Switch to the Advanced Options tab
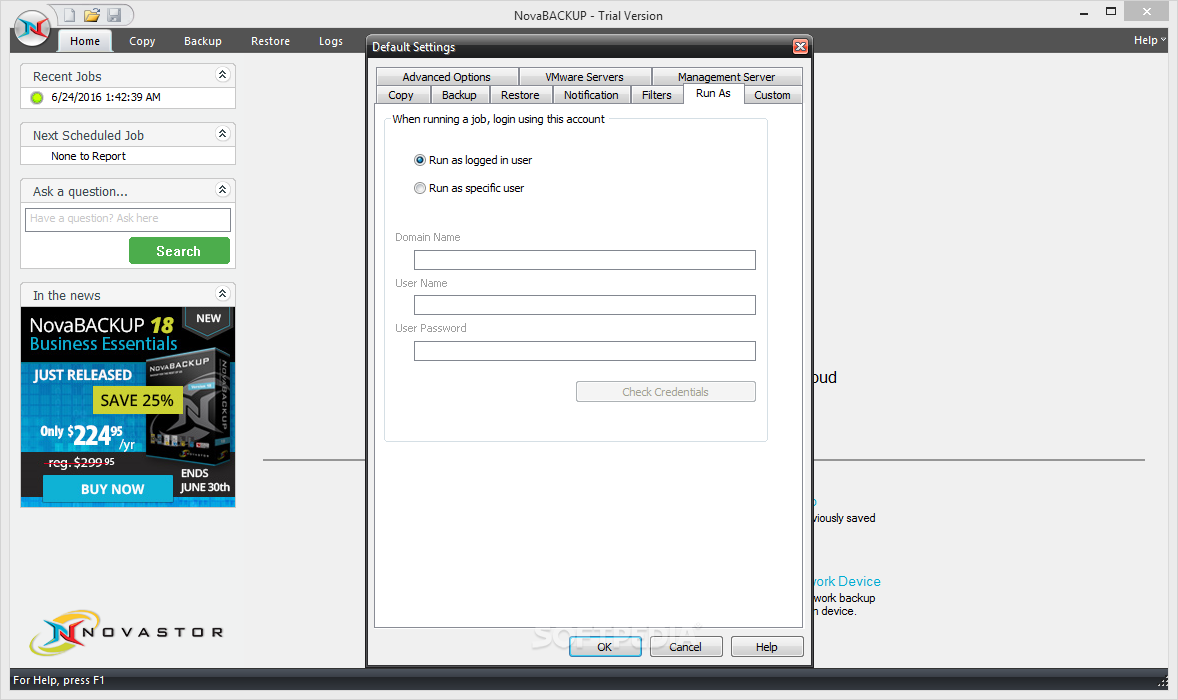The image size is (1178, 700). 446,77
